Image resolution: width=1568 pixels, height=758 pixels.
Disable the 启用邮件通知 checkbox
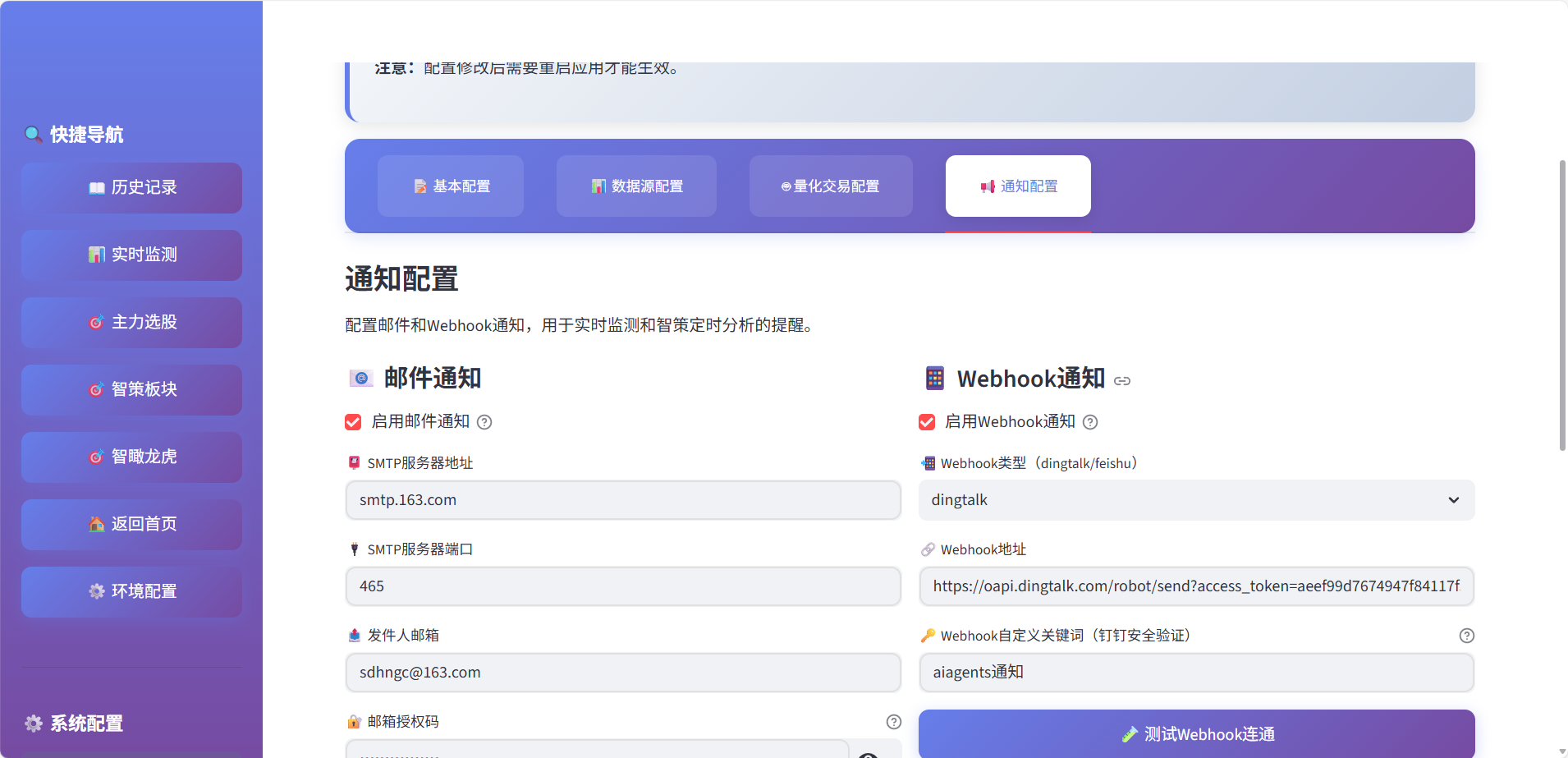click(x=353, y=422)
